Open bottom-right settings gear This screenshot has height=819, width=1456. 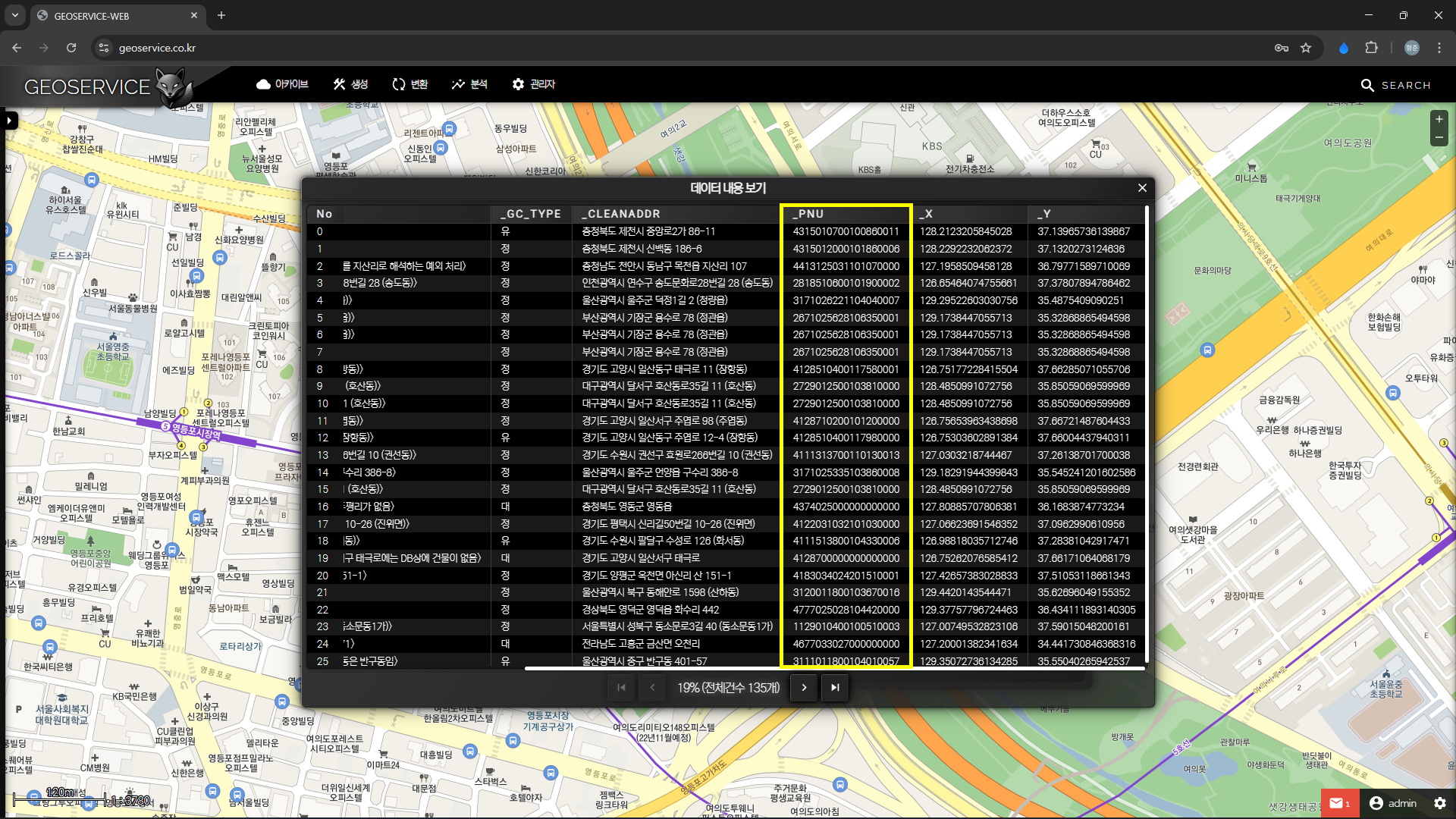(1439, 803)
